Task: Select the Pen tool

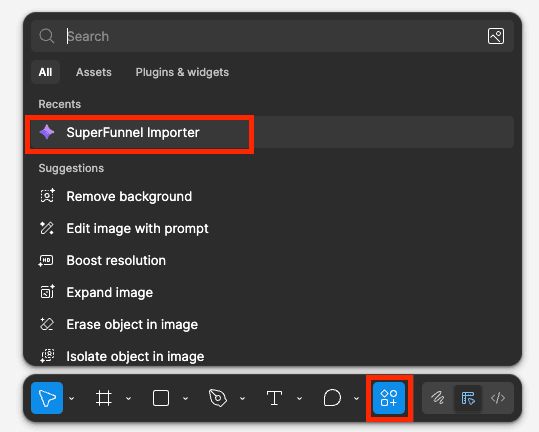Action: (218, 398)
